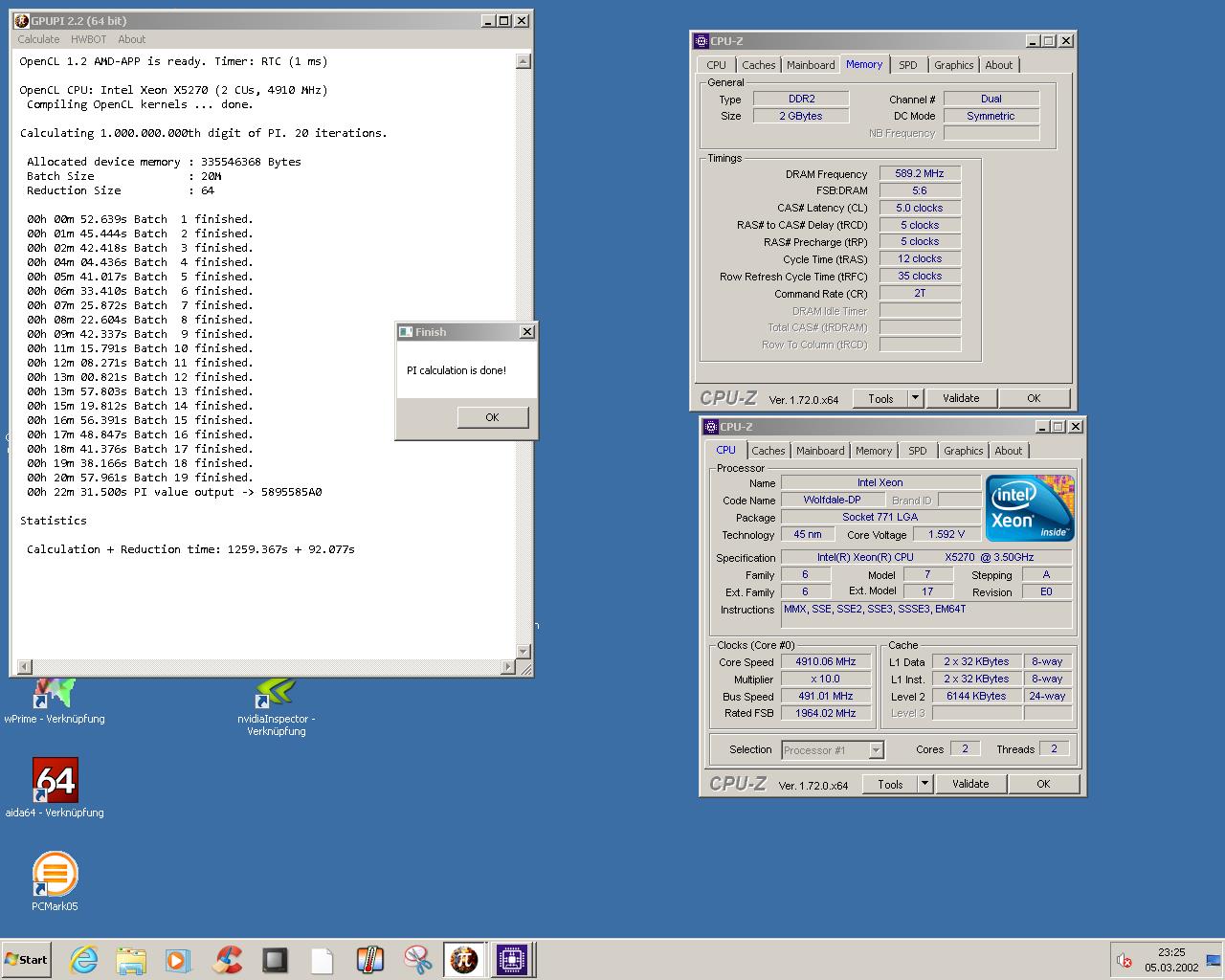This screenshot has width=1225, height=980.
Task: Expand Tools dropdown arrow in upper CPU-Z
Action: (915, 398)
